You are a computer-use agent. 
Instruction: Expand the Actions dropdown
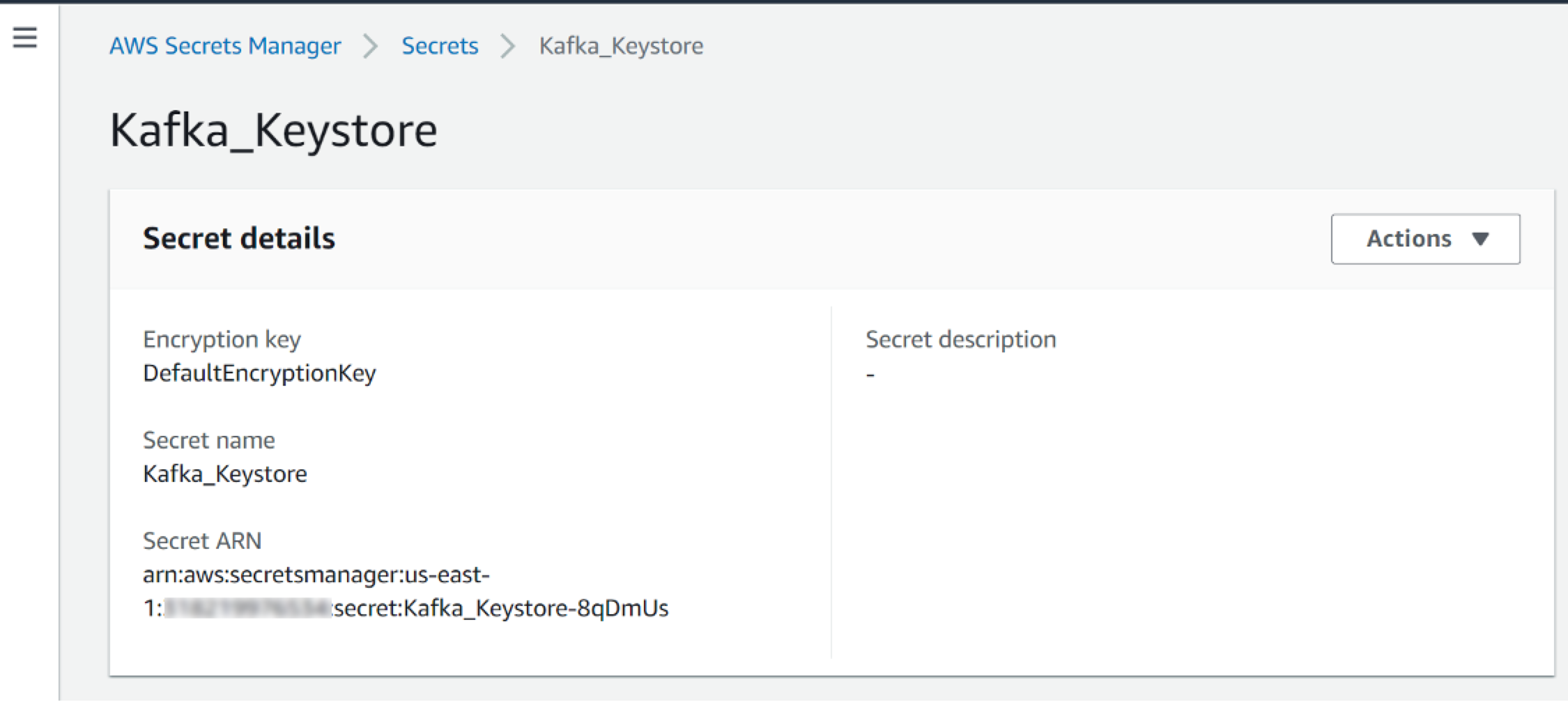[1425, 239]
